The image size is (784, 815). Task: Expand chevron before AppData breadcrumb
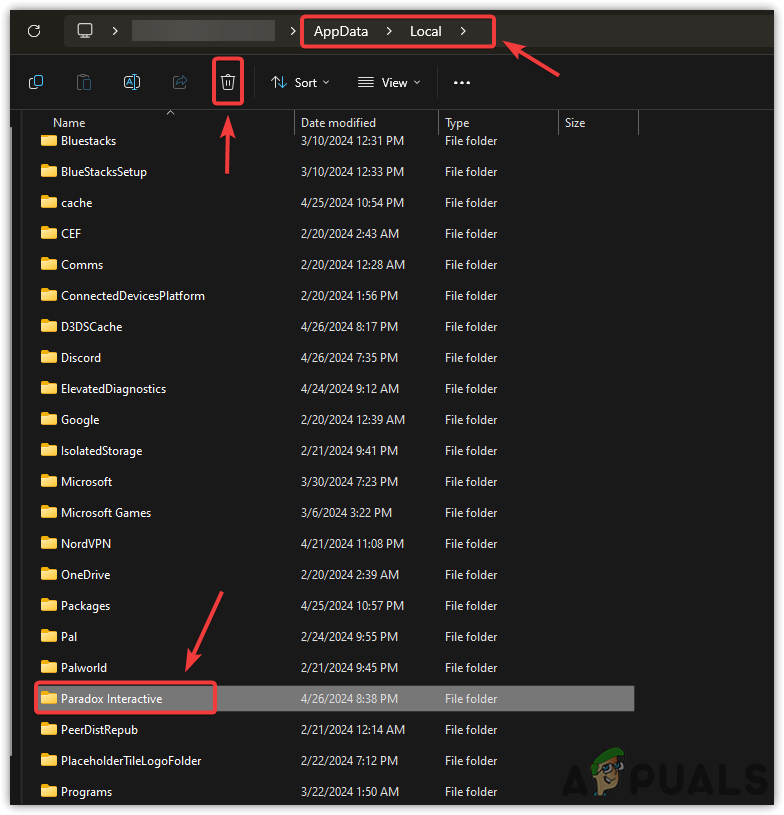click(293, 31)
